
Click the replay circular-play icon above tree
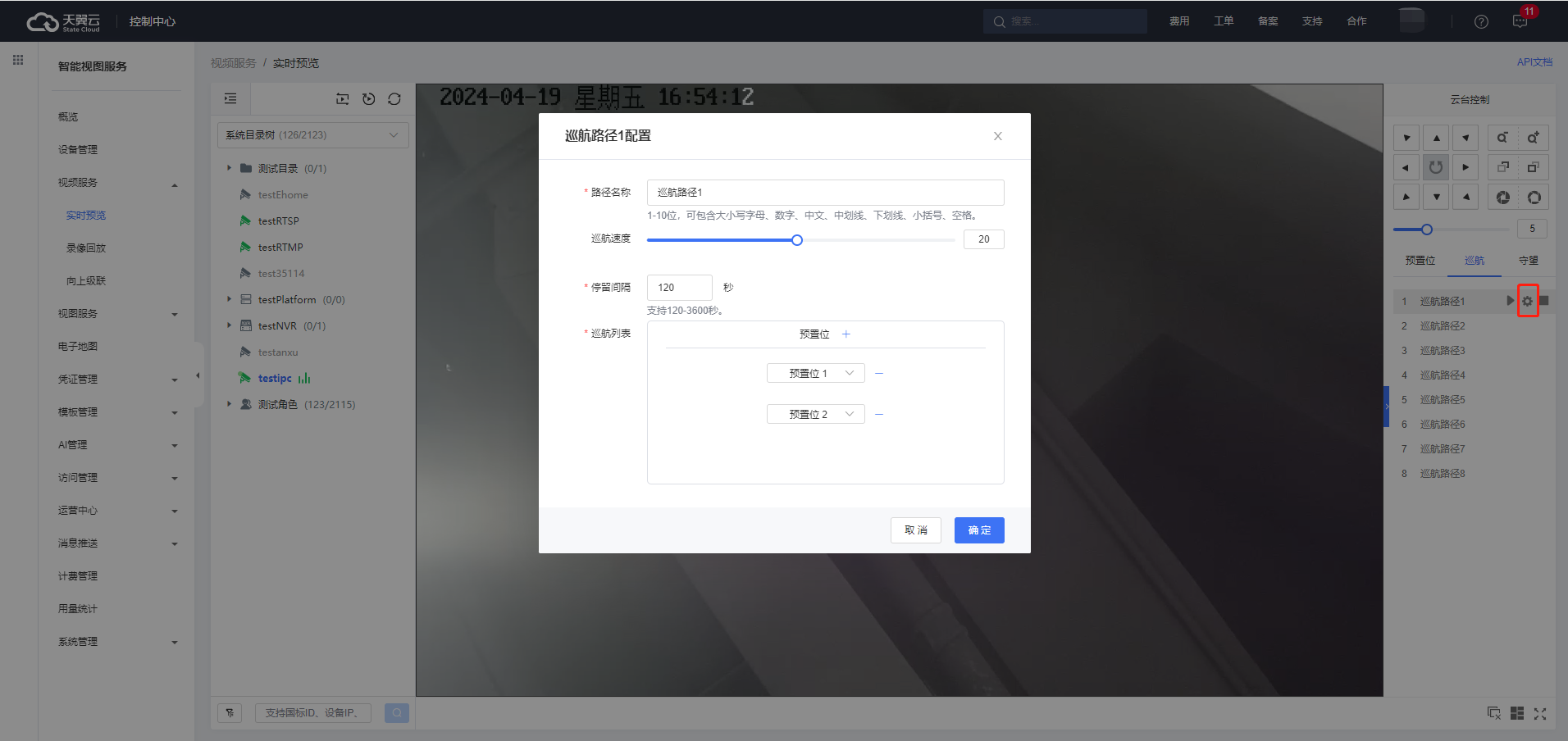[x=369, y=98]
